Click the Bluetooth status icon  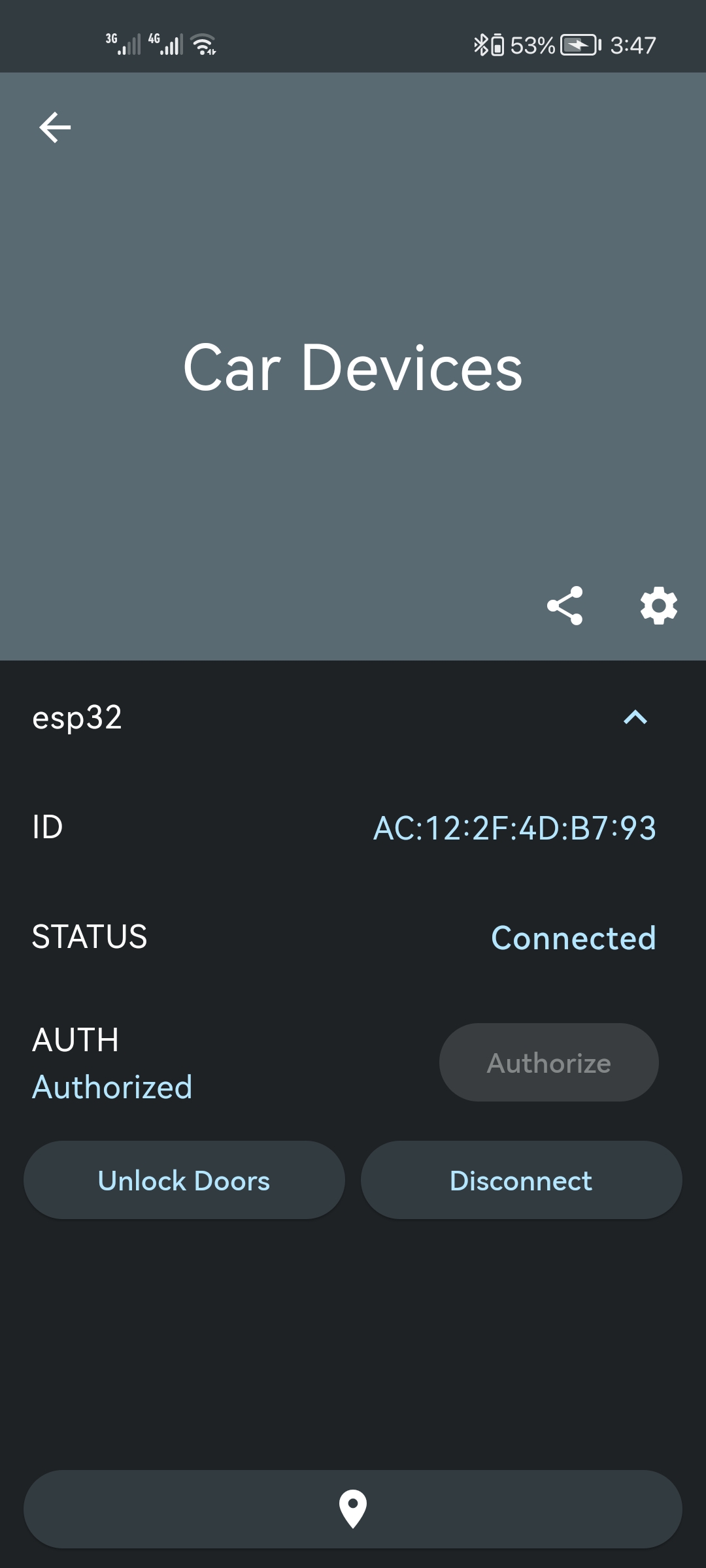481,44
